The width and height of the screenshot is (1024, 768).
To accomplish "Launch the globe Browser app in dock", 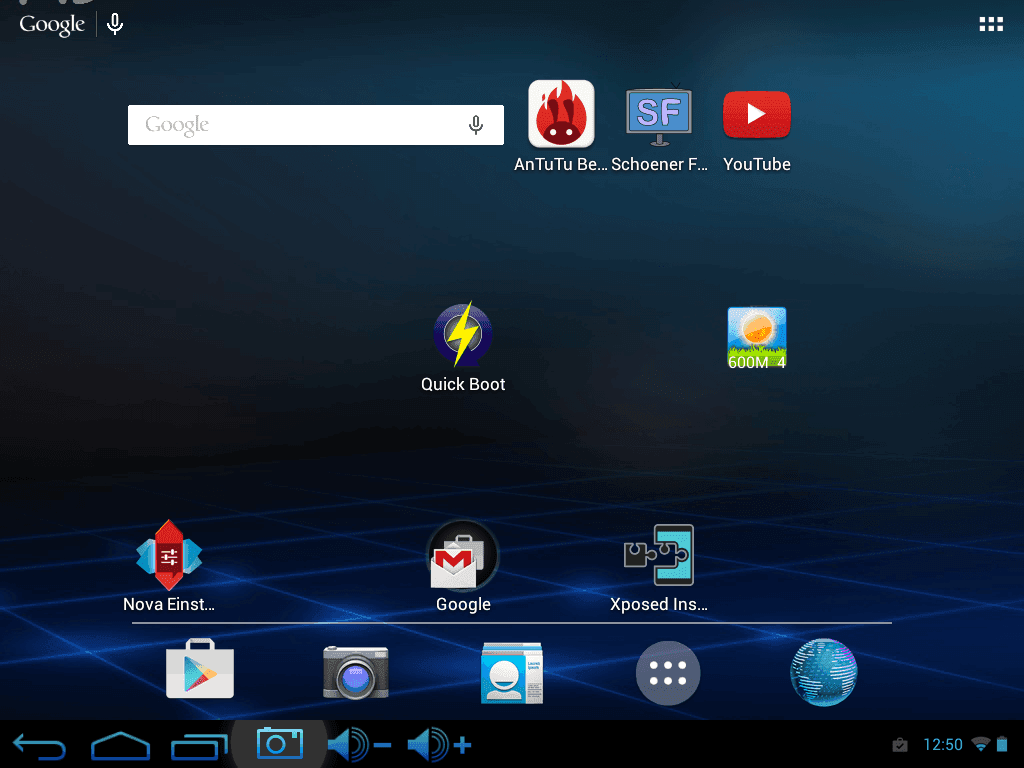I will 824,672.
